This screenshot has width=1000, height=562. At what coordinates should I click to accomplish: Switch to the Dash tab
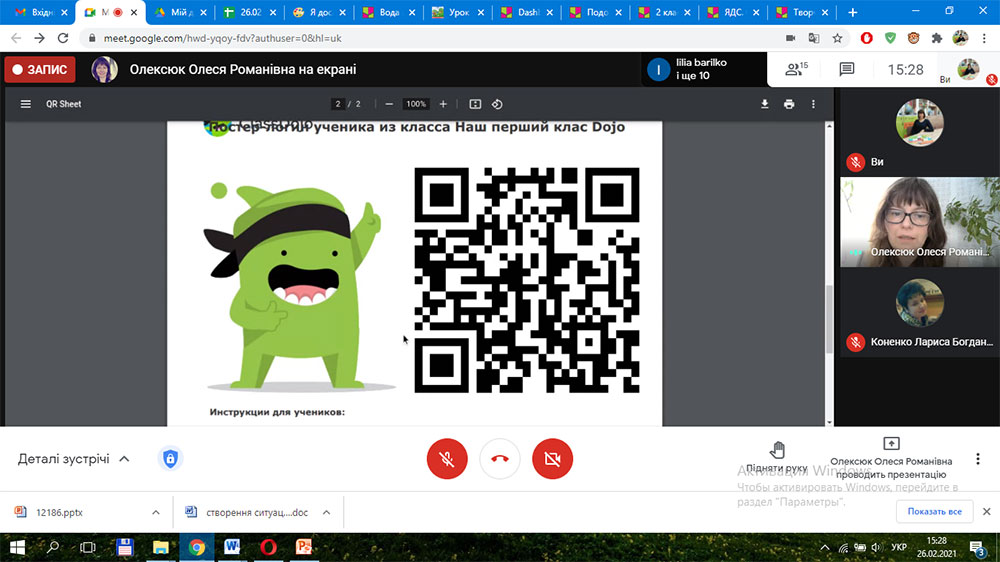click(527, 12)
